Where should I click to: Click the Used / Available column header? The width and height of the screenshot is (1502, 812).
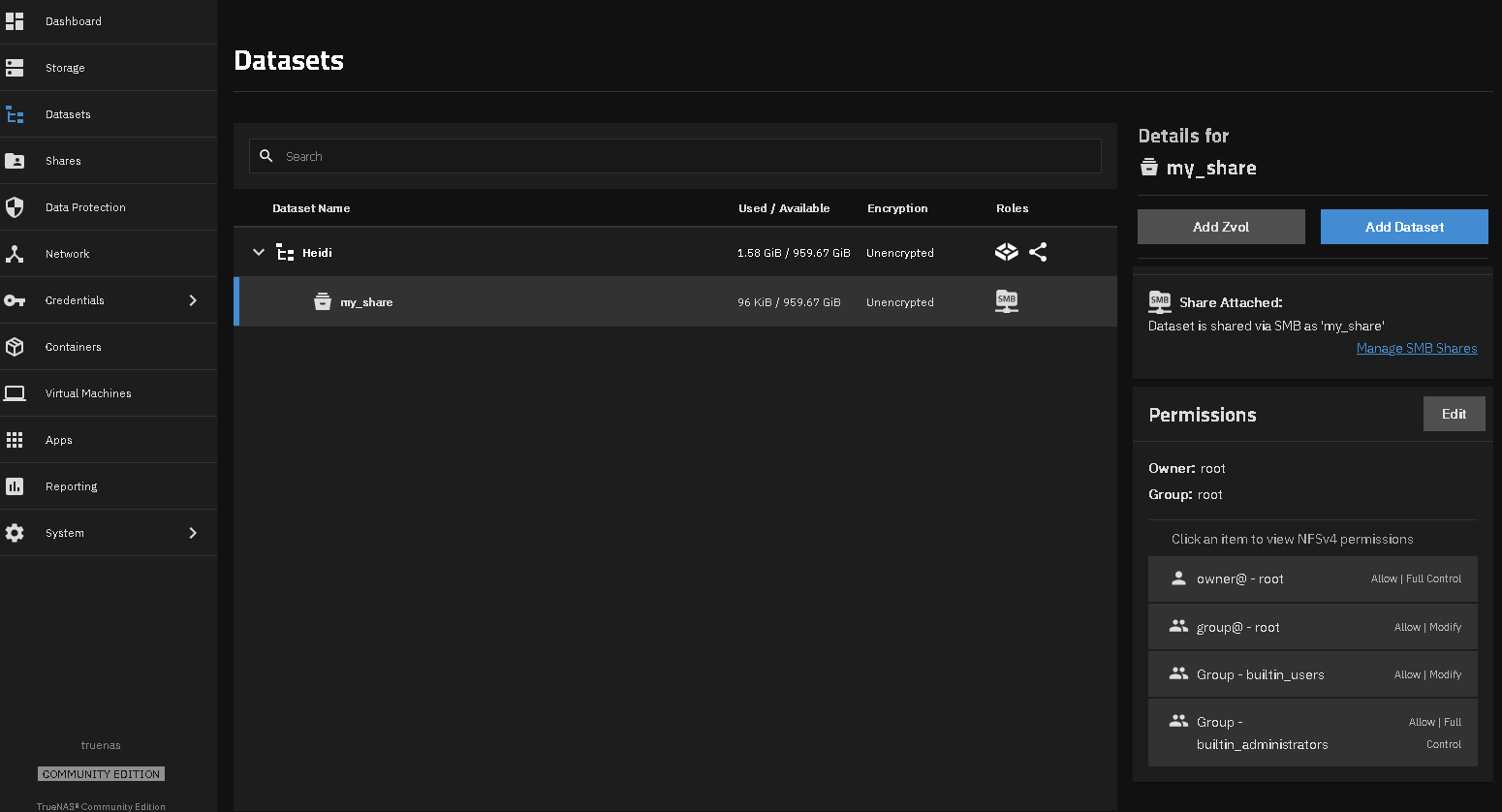[x=784, y=208]
